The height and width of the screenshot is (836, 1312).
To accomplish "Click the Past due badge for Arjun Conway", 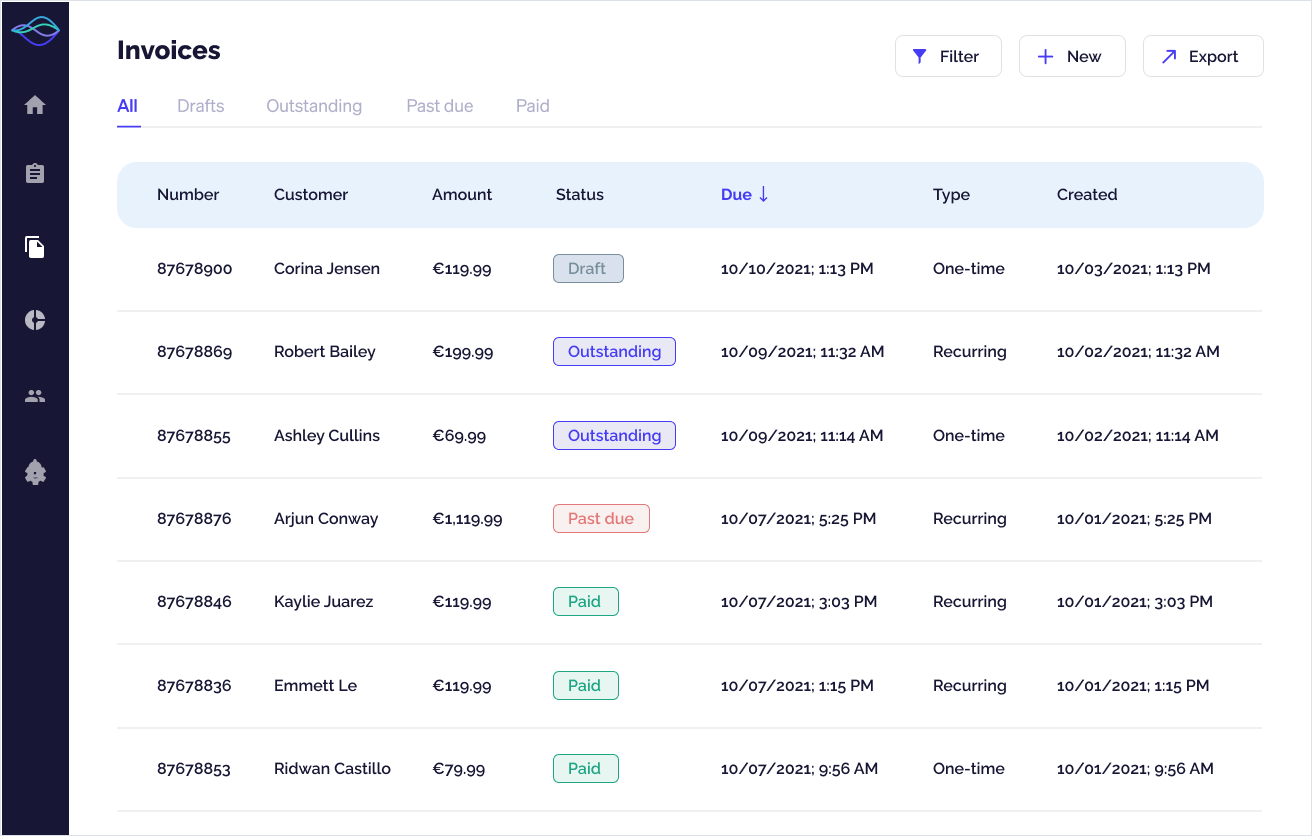I will (600, 519).
